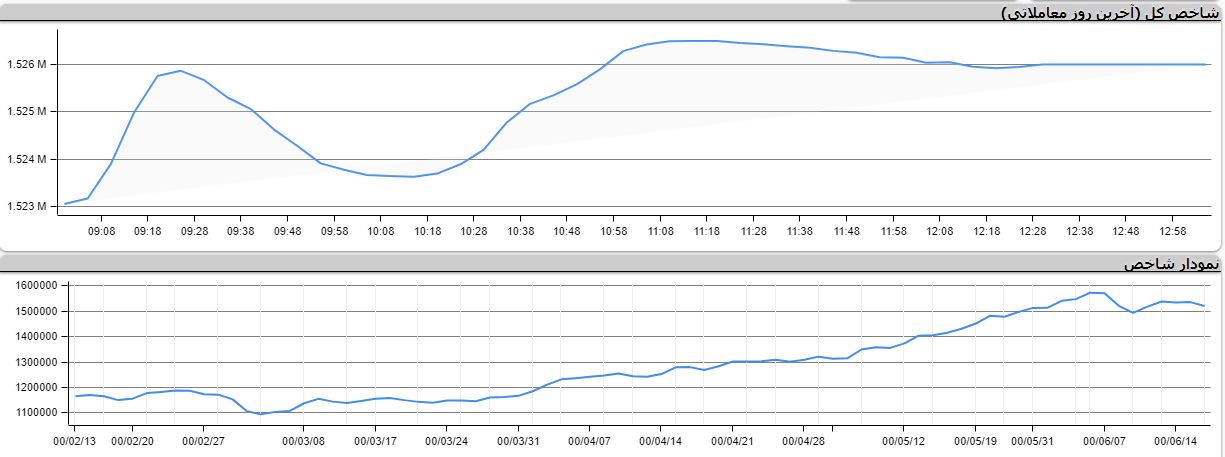Click the 00/02/27 date label
This screenshot has width=1225, height=457.
[205, 439]
